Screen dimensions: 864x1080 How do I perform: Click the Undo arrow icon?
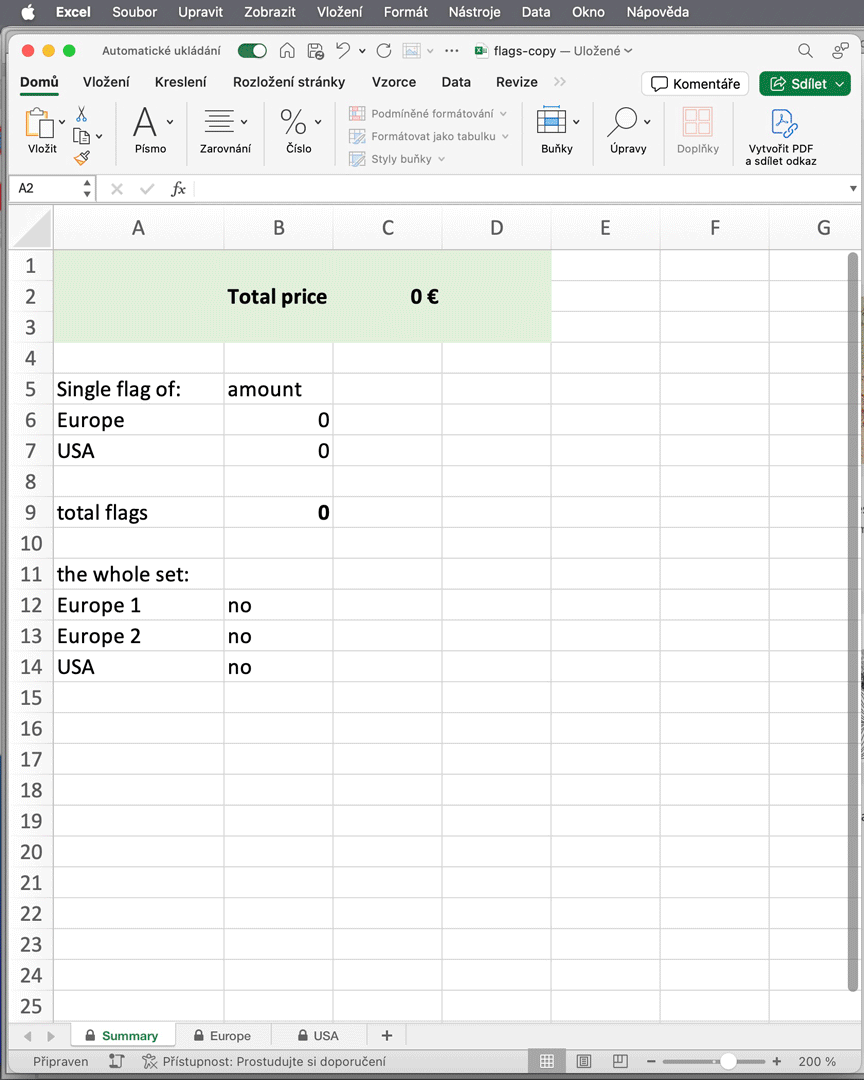pyautogui.click(x=343, y=51)
